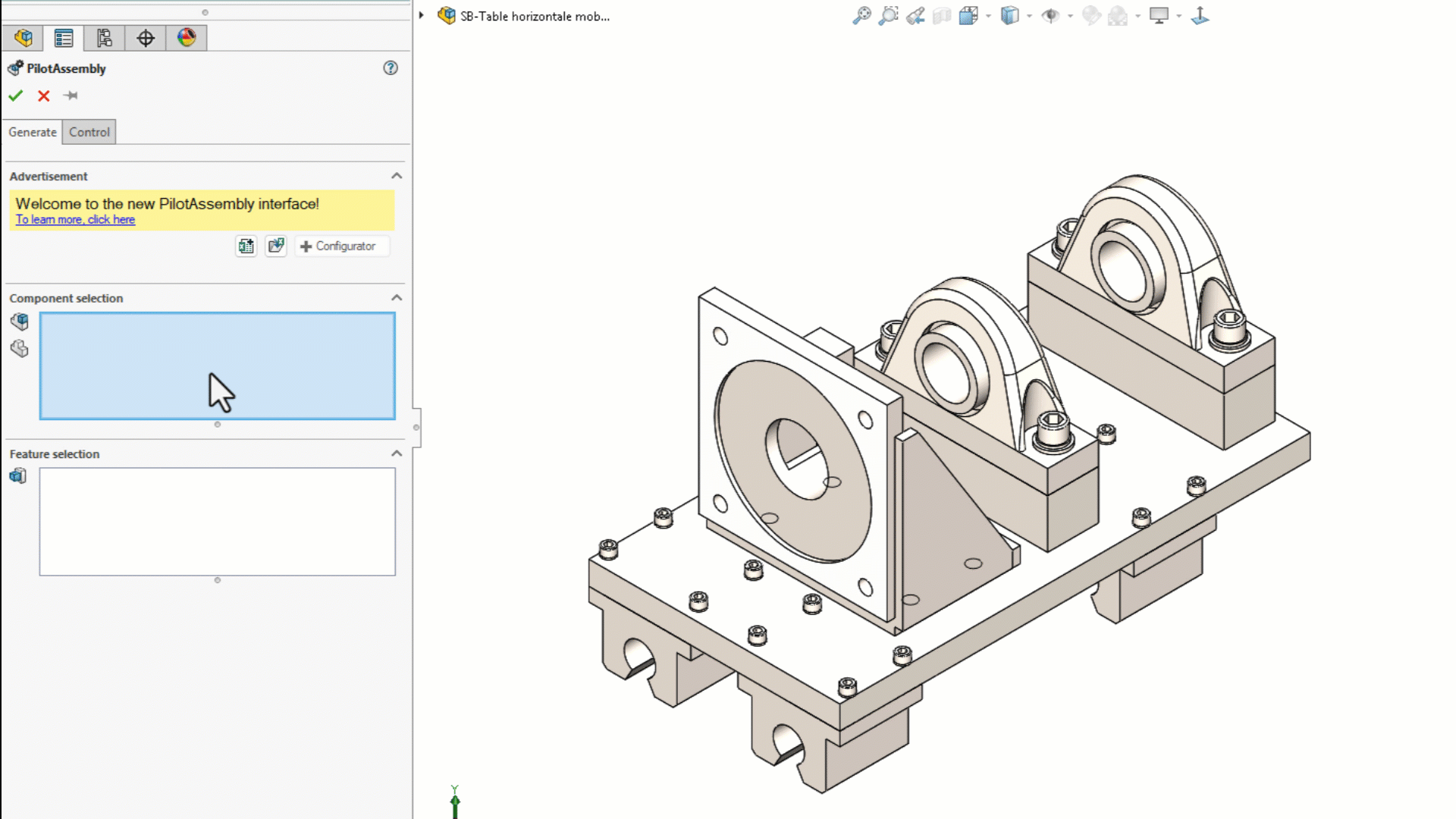The height and width of the screenshot is (819, 1456).
Task: Click Zoom to Fit icon
Action: click(861, 16)
